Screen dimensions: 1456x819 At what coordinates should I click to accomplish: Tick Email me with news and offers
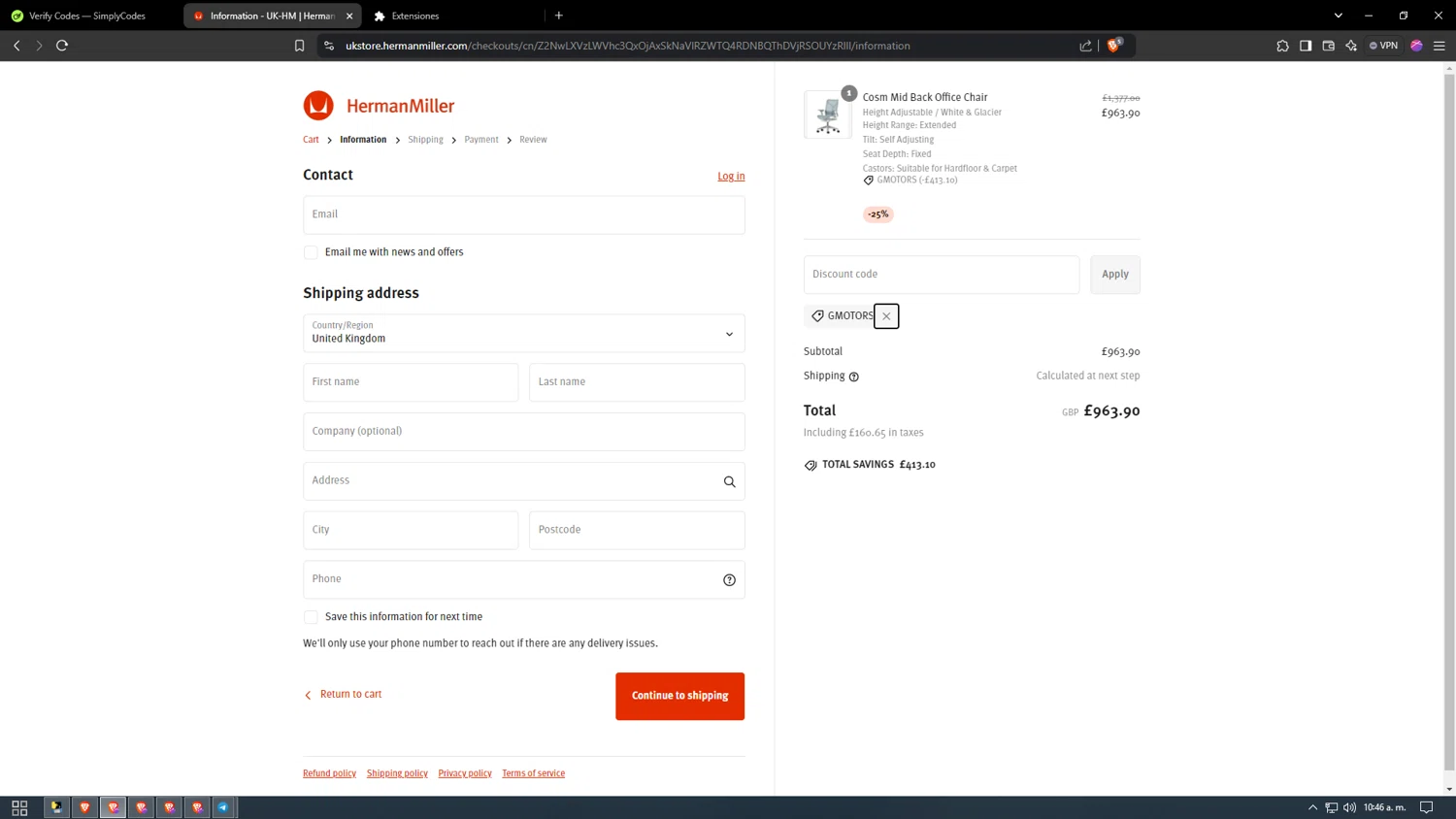[x=311, y=252]
